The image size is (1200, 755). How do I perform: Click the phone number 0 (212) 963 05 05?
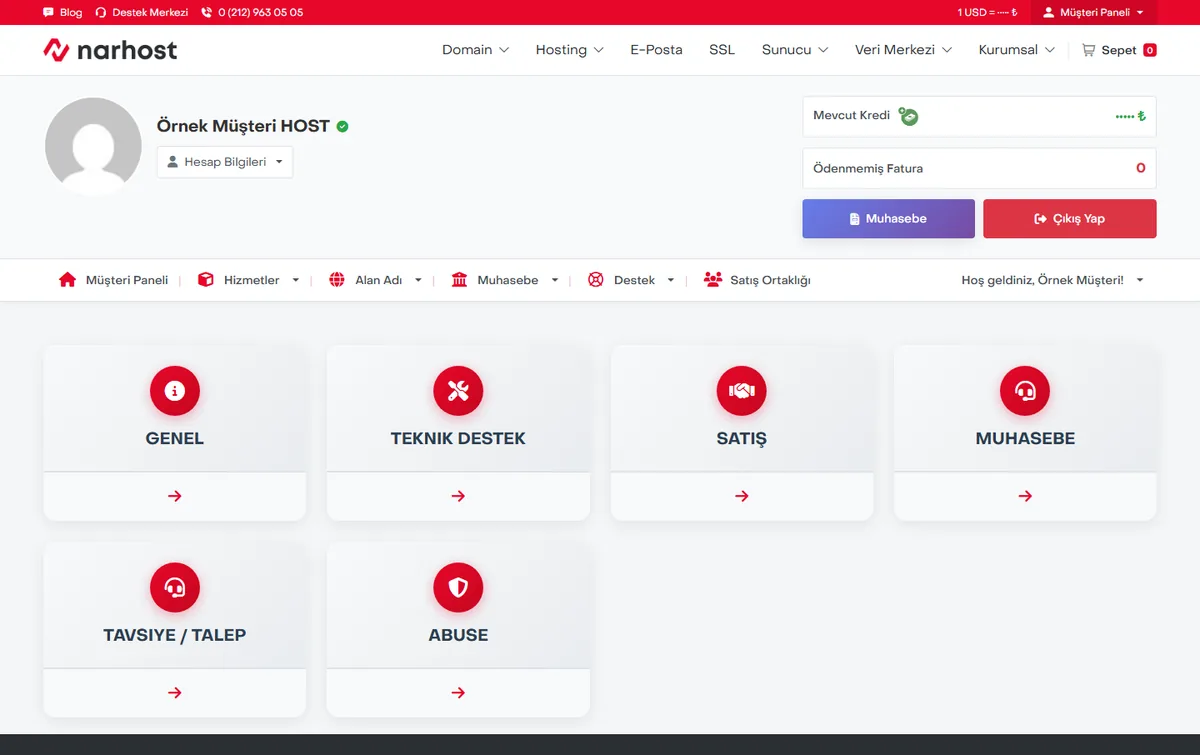click(252, 13)
